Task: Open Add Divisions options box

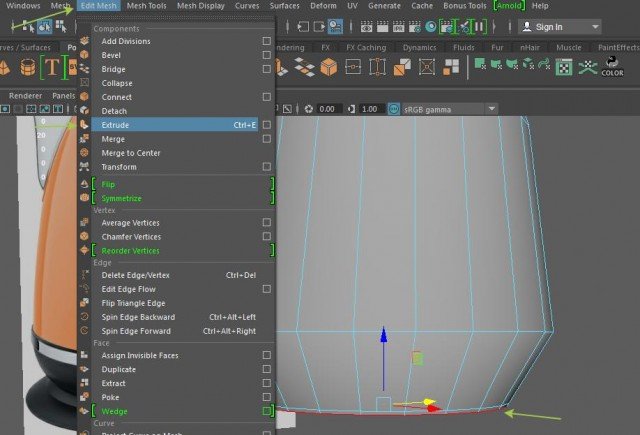Action: (x=266, y=41)
